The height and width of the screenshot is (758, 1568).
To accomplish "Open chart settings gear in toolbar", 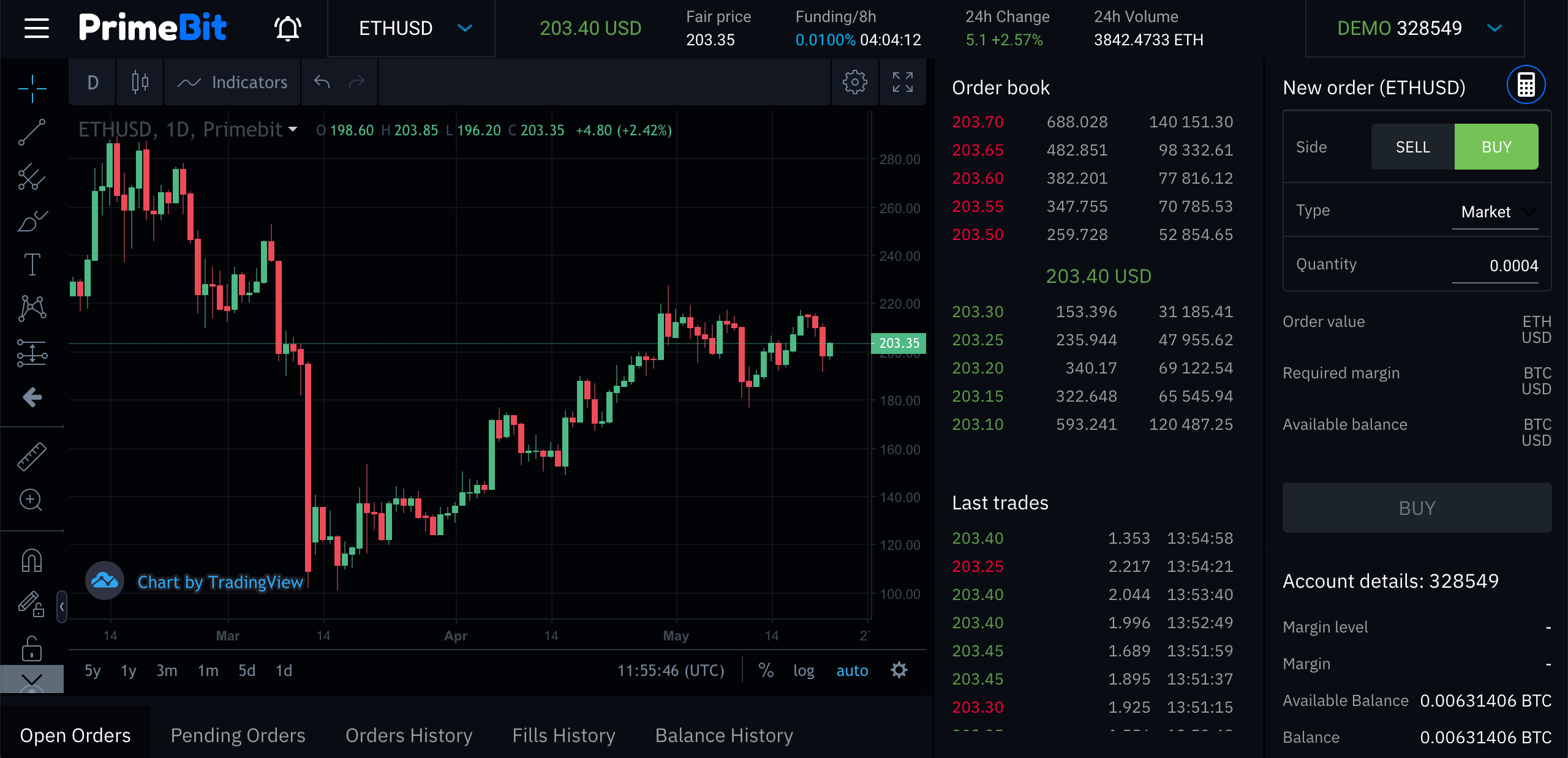I will pyautogui.click(x=854, y=82).
